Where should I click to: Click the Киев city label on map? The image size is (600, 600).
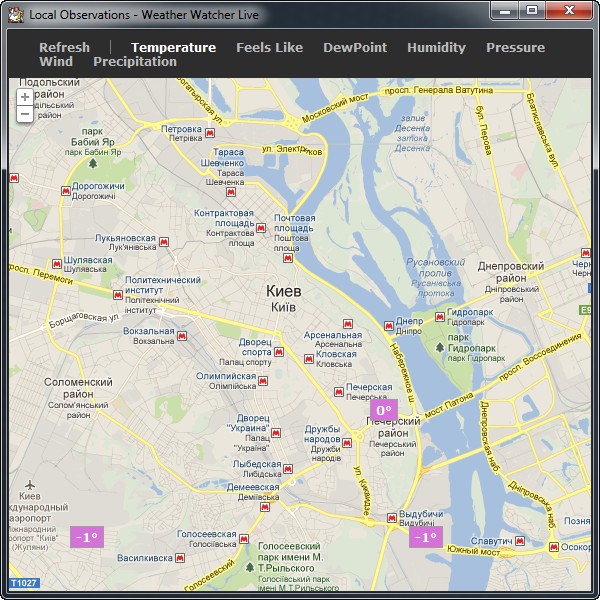tap(282, 290)
